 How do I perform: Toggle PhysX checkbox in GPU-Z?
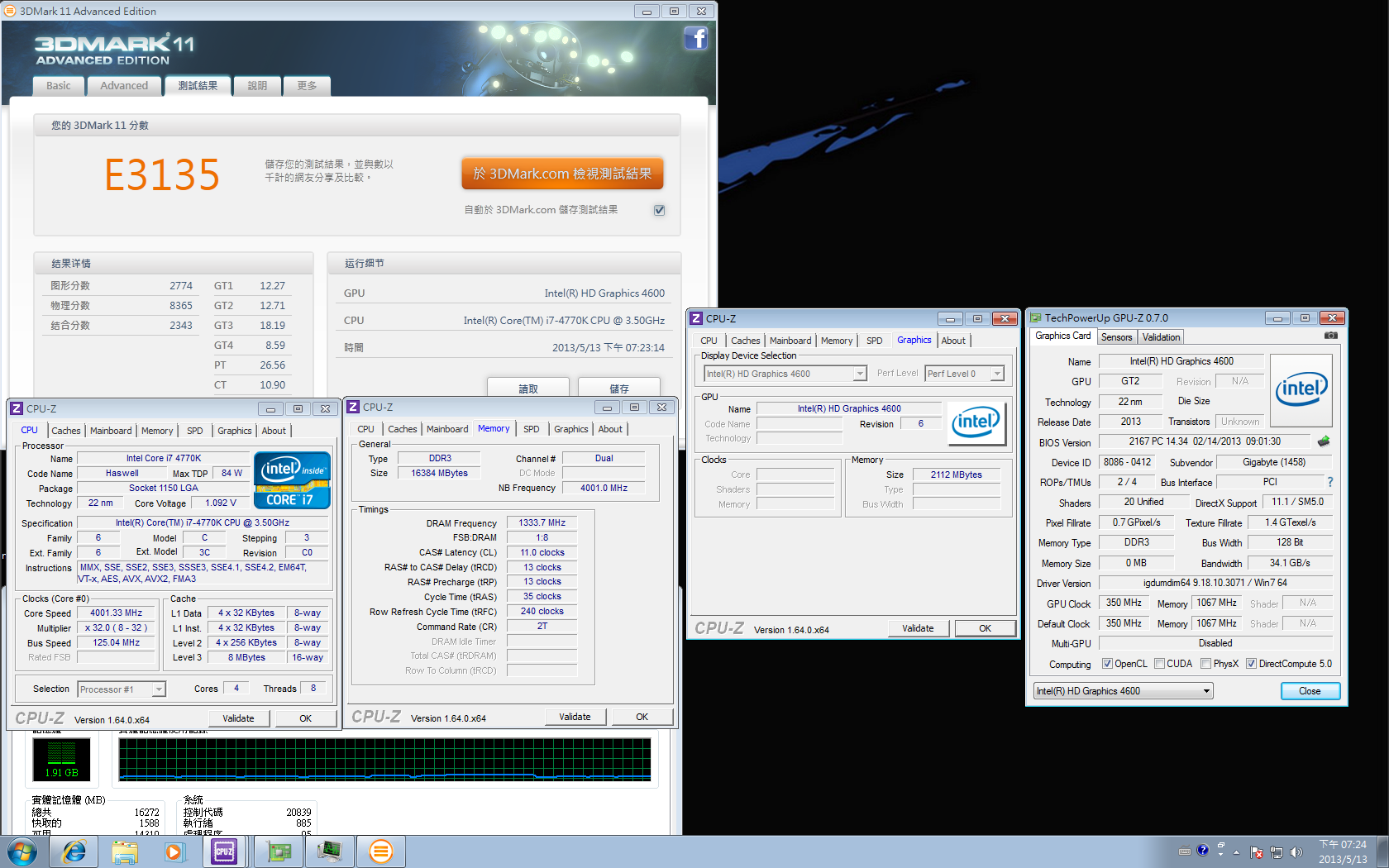point(1206,663)
